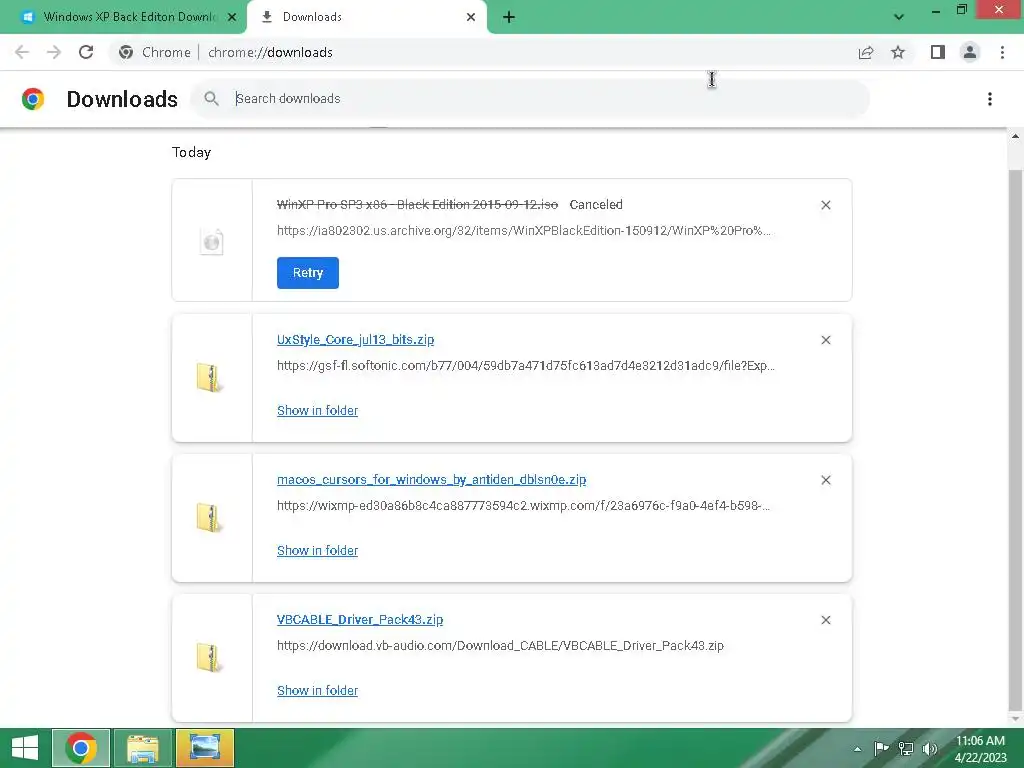The image size is (1024, 768).
Task: Open the network tray icon
Action: point(906,748)
